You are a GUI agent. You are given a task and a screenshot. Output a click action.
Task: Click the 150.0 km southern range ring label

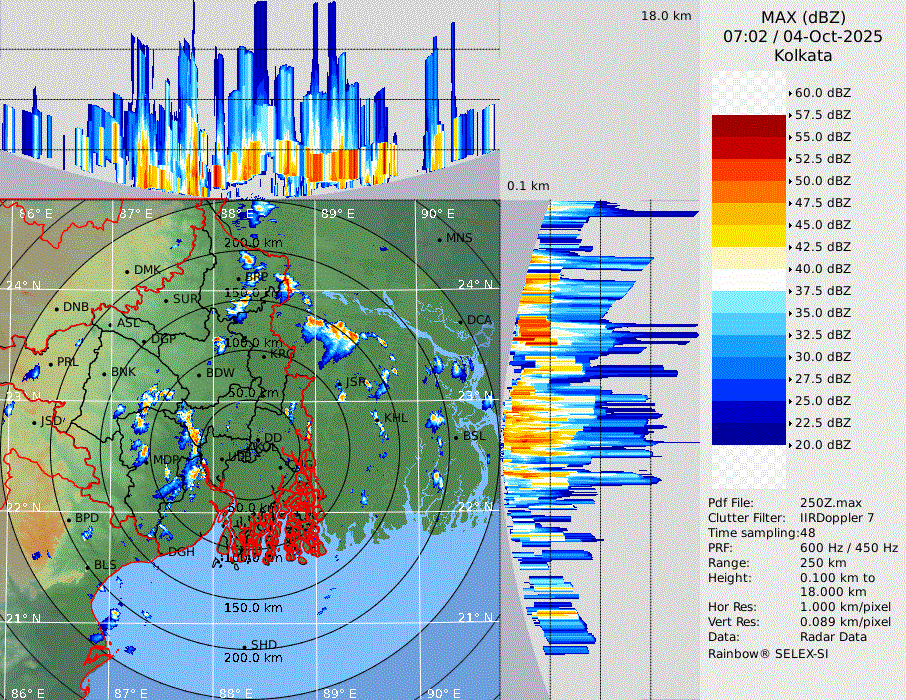(x=253, y=608)
